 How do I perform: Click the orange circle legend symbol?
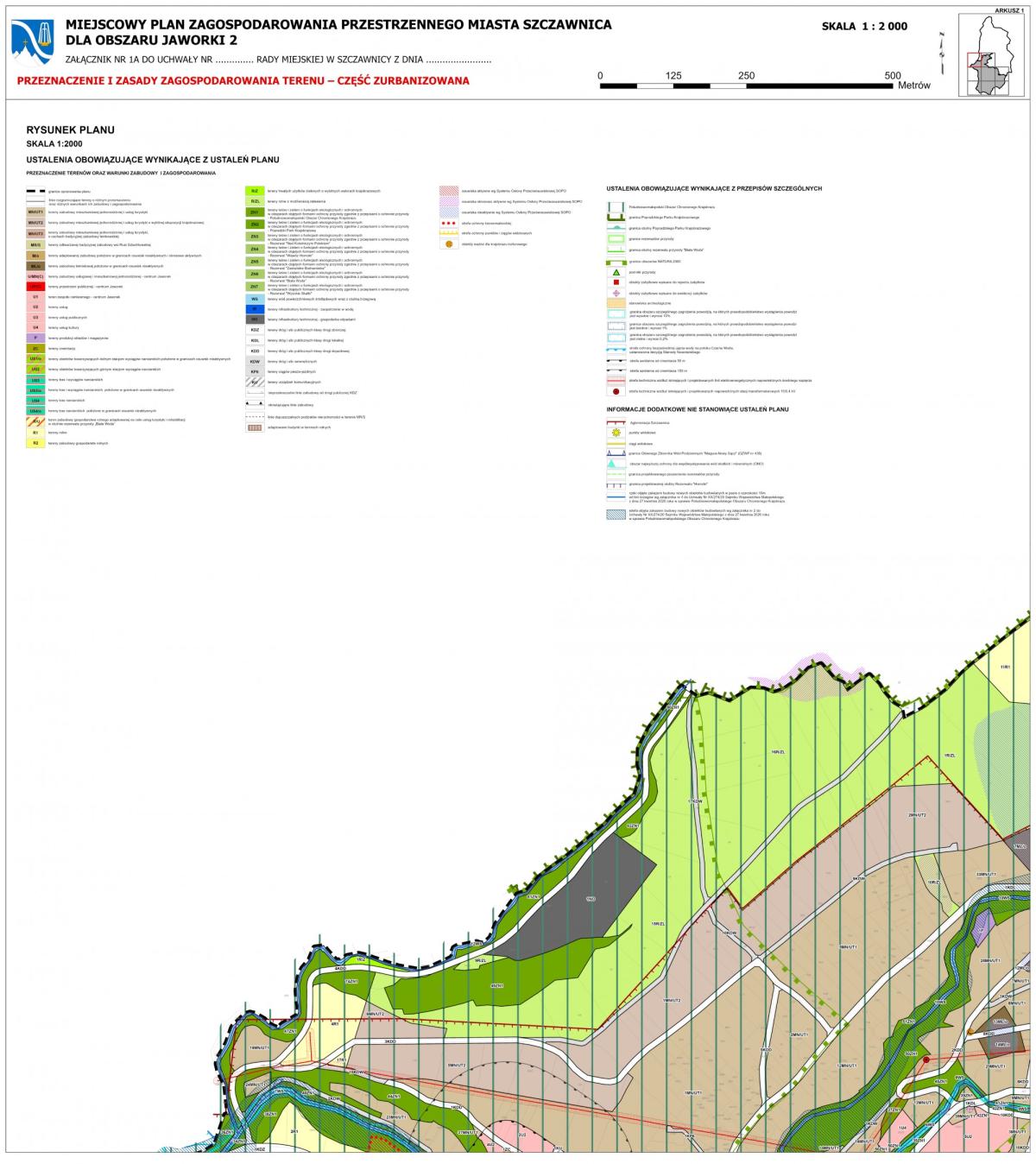click(x=449, y=244)
